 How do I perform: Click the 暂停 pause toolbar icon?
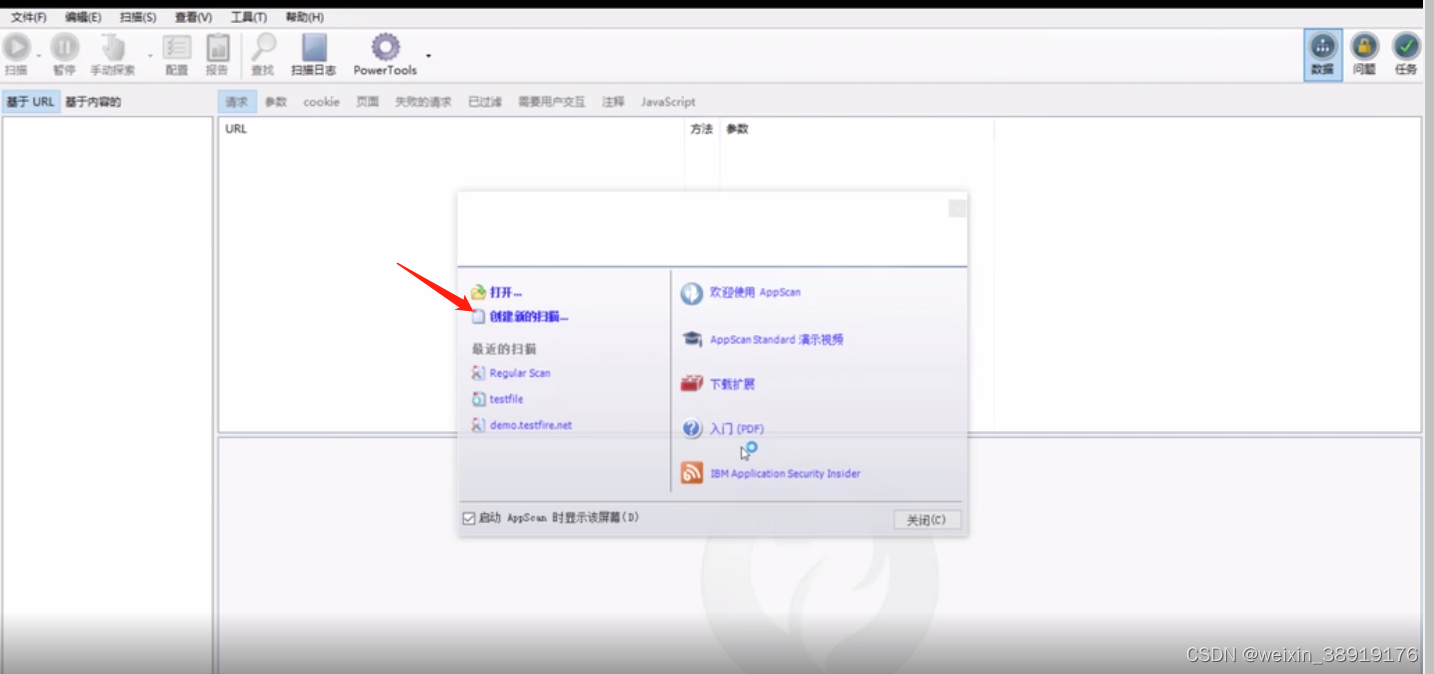tap(65, 47)
